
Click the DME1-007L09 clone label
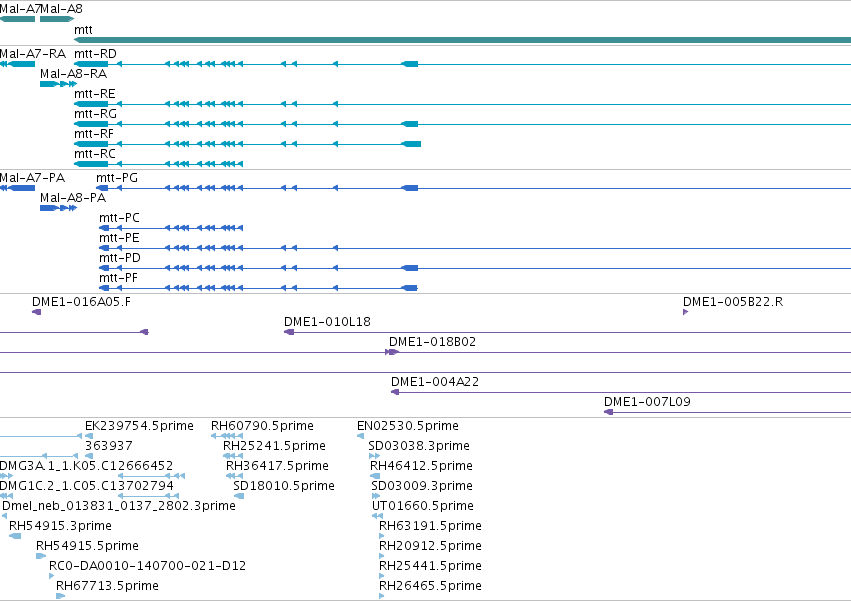[647, 402]
